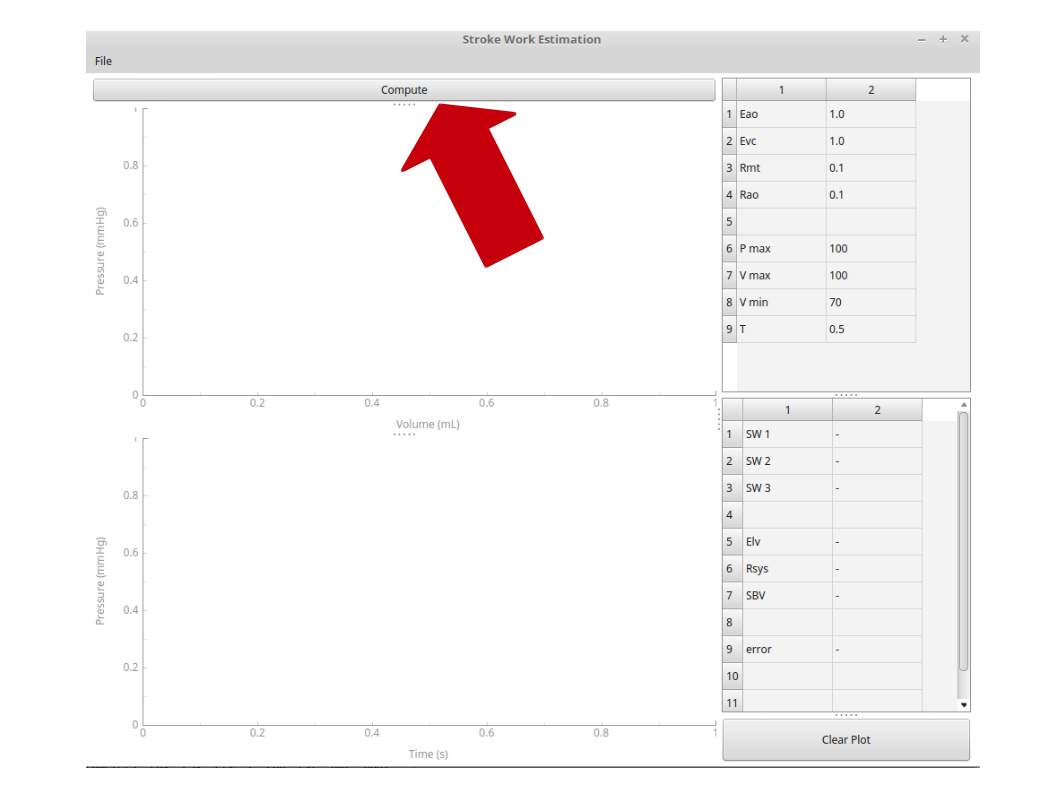Select the Rmt value cell 0.1
This screenshot has width=1058, height=794.
pos(870,168)
